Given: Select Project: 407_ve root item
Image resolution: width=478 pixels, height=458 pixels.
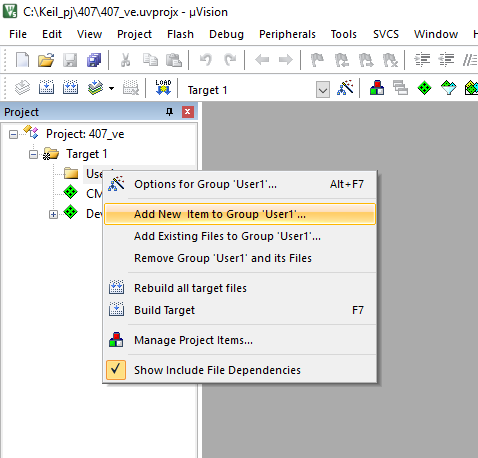Looking at the screenshot, I should pos(85,134).
